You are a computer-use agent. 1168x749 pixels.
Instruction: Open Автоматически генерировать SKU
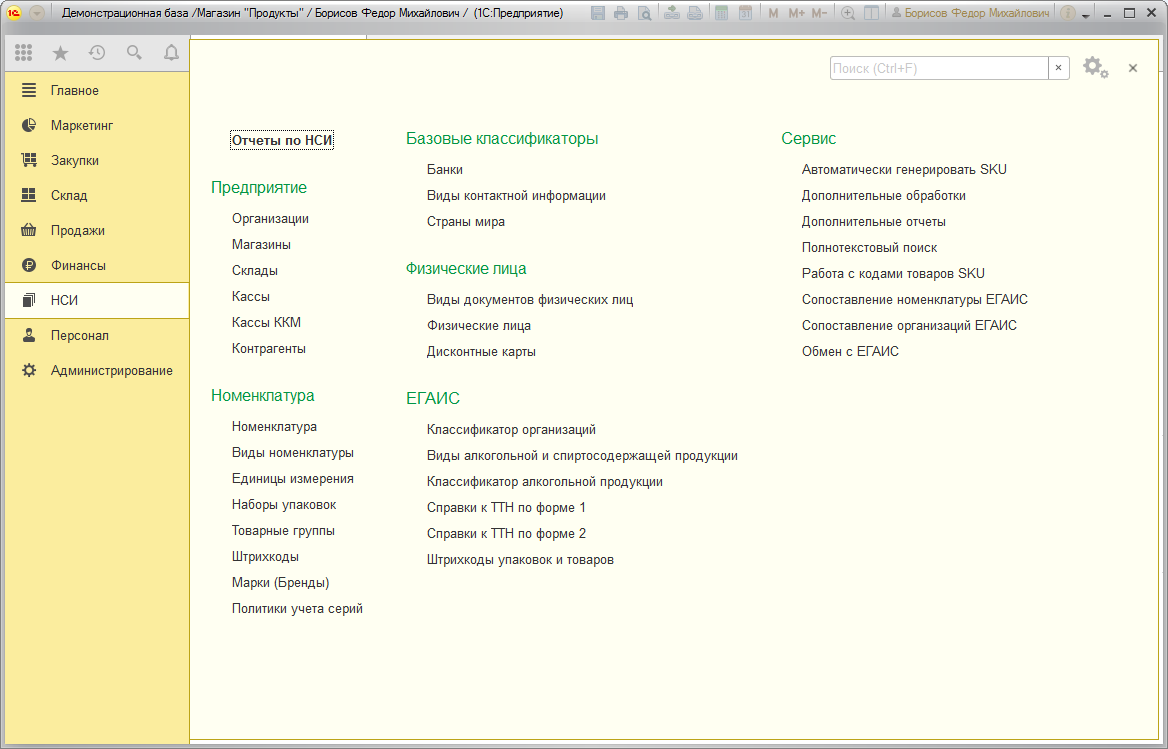tap(904, 170)
